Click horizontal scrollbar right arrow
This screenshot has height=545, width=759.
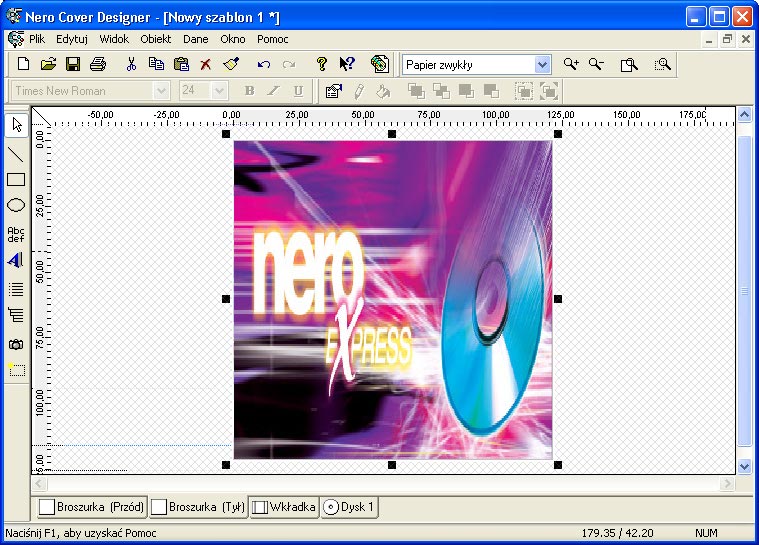pos(727,483)
